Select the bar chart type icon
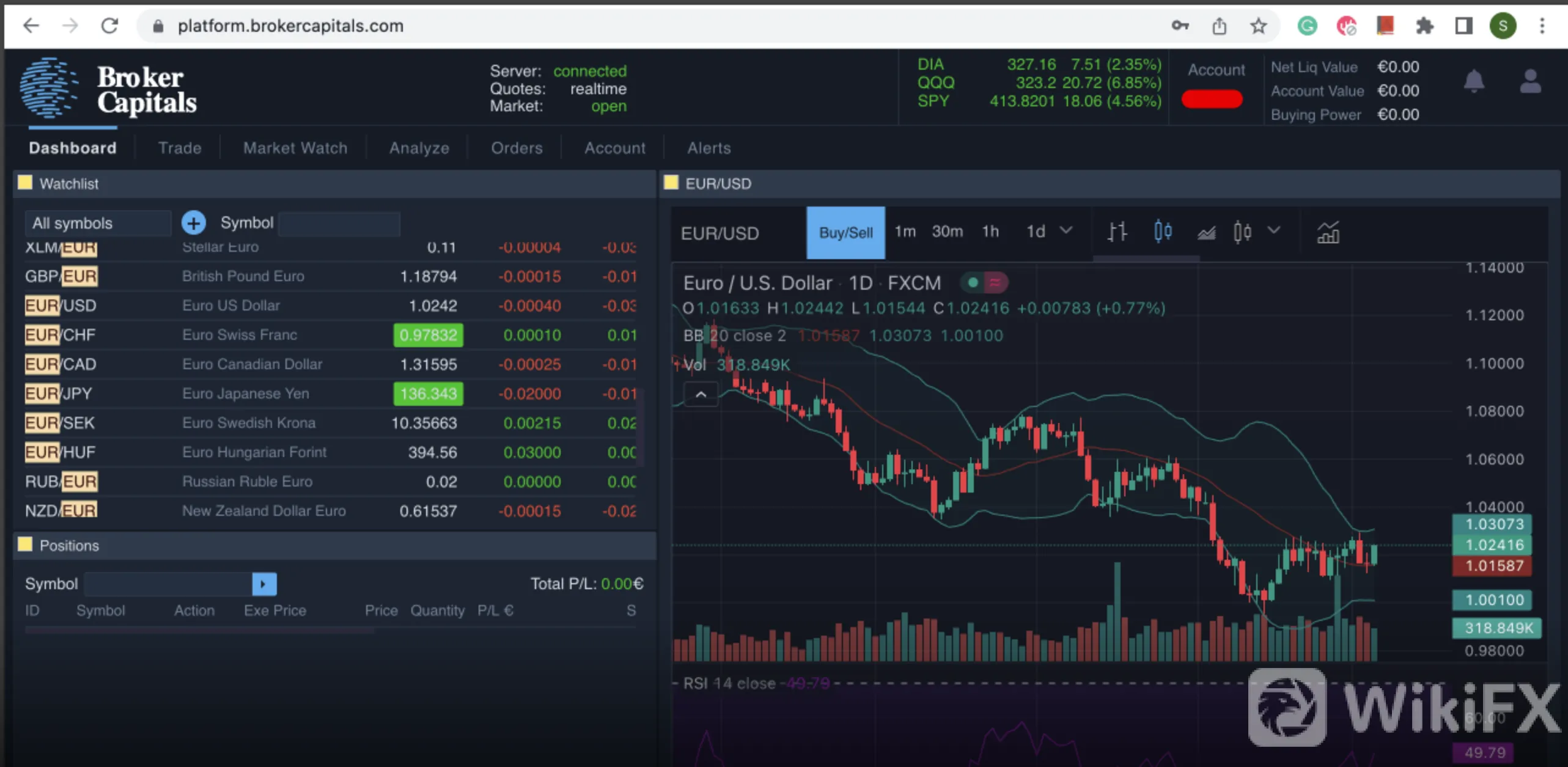The height and width of the screenshot is (767, 1568). pos(1117,232)
